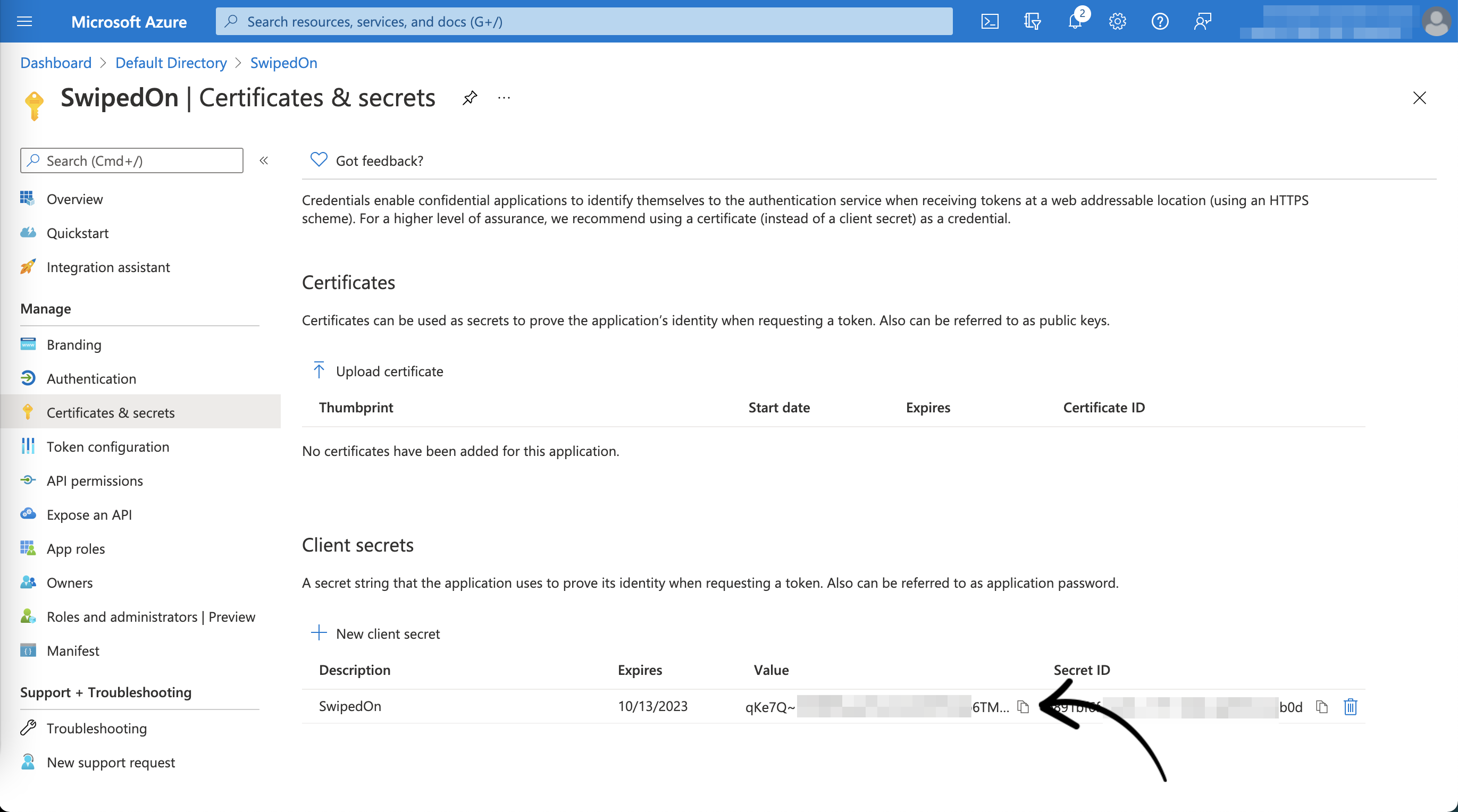Open the account avatar menu
The image size is (1458, 812).
(x=1436, y=21)
